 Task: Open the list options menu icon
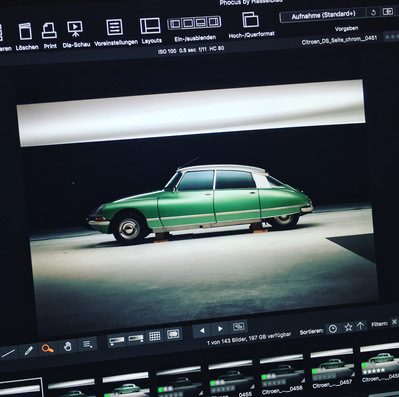(88, 344)
